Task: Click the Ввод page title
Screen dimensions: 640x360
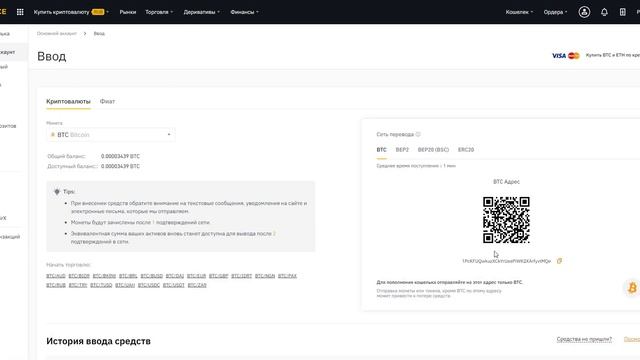Action: click(x=51, y=56)
